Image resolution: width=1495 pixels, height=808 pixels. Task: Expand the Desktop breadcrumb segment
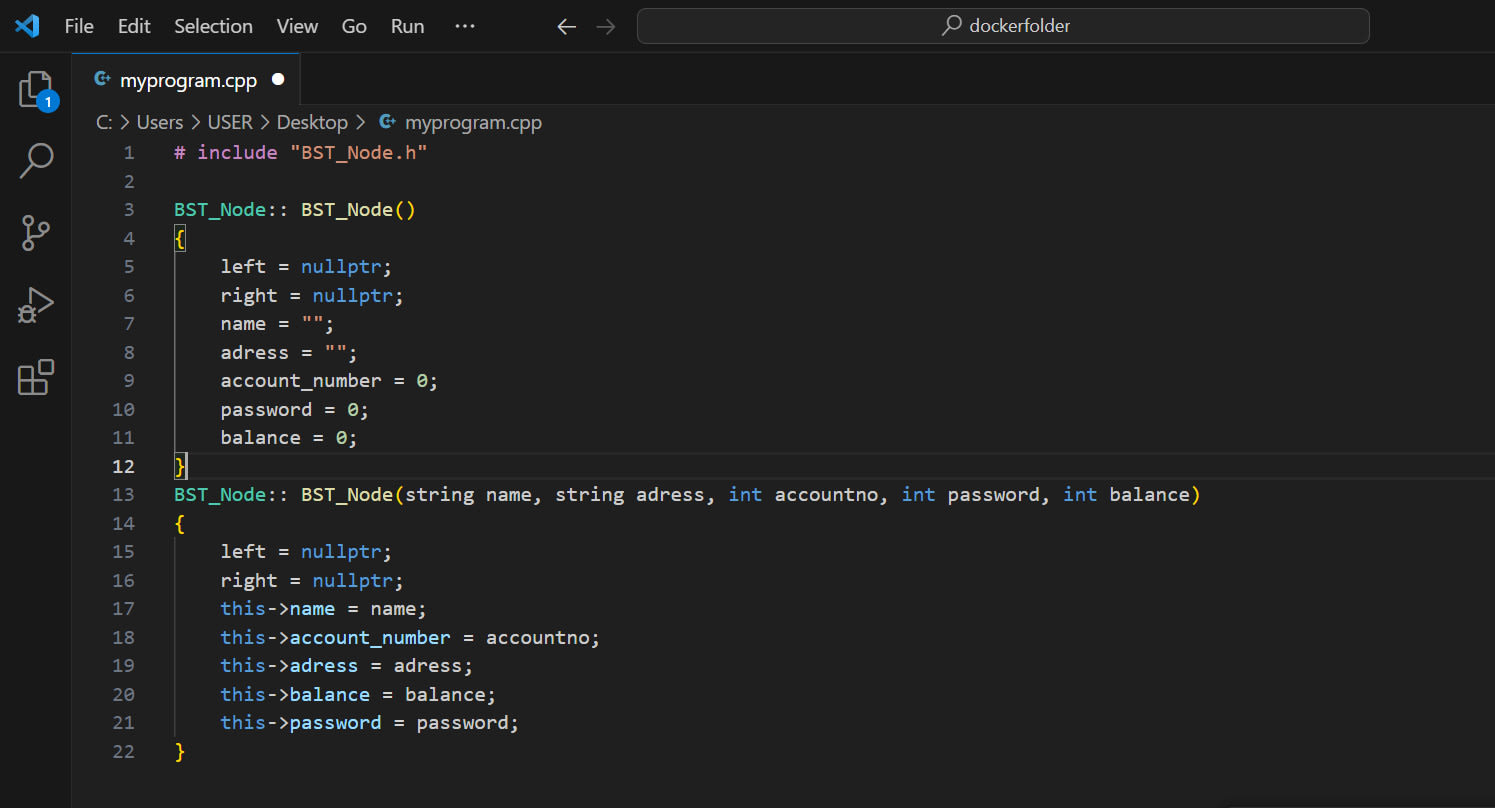point(312,123)
